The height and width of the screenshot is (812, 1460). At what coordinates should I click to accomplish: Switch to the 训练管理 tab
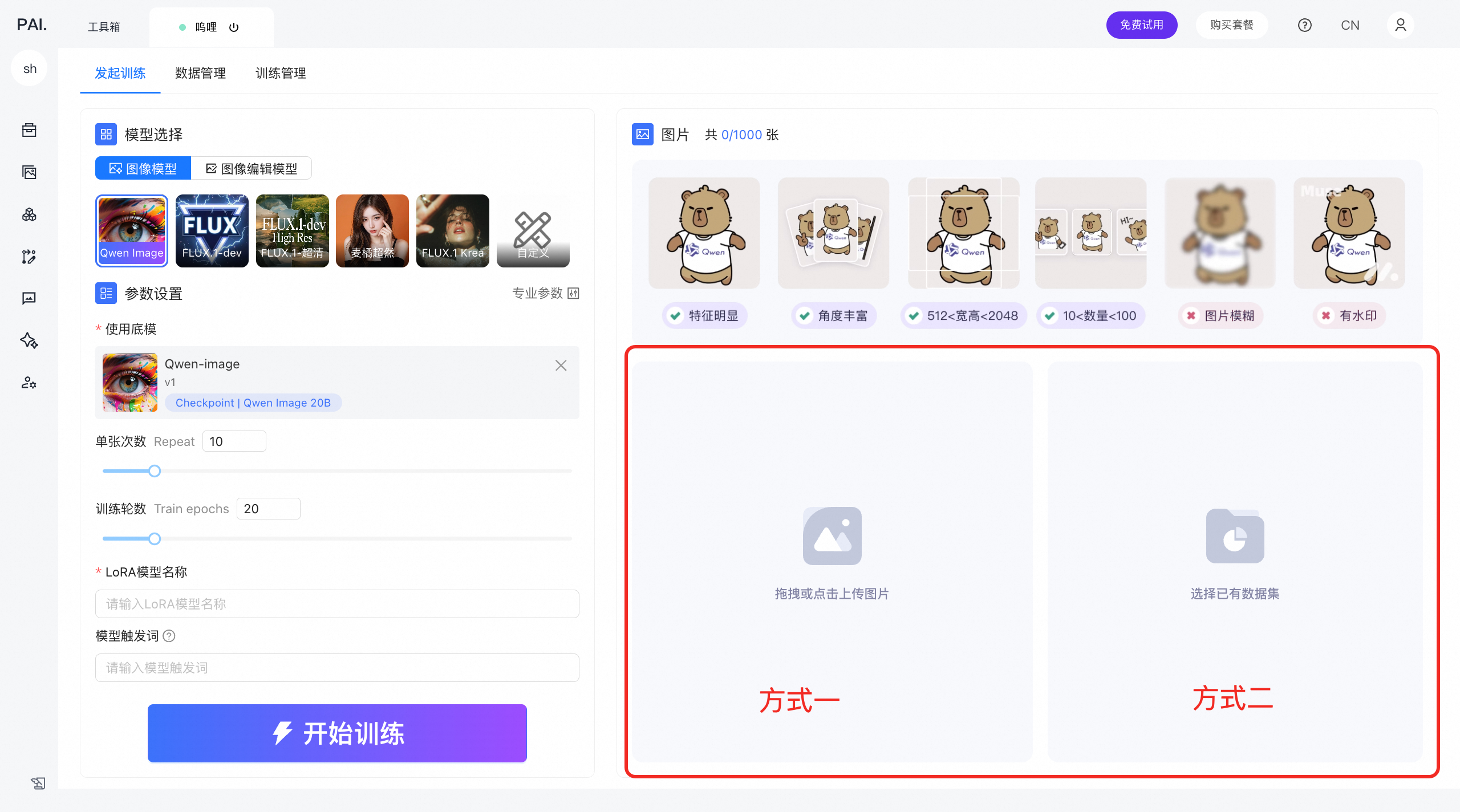click(x=281, y=73)
